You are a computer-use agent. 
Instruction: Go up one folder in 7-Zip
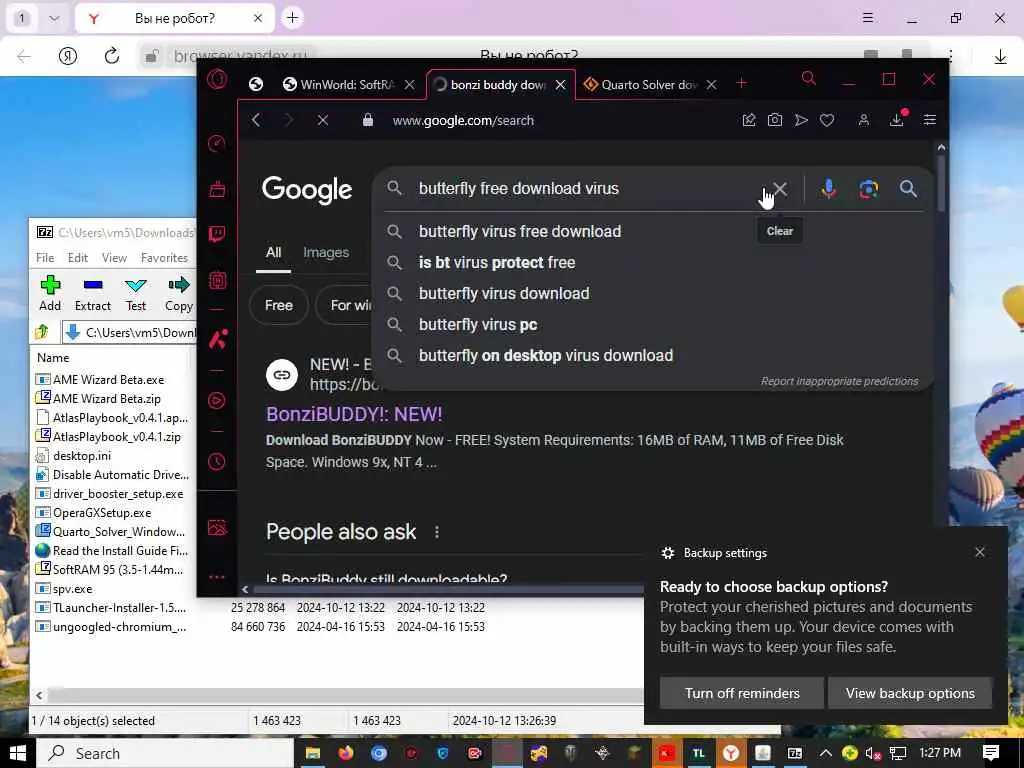[42, 332]
